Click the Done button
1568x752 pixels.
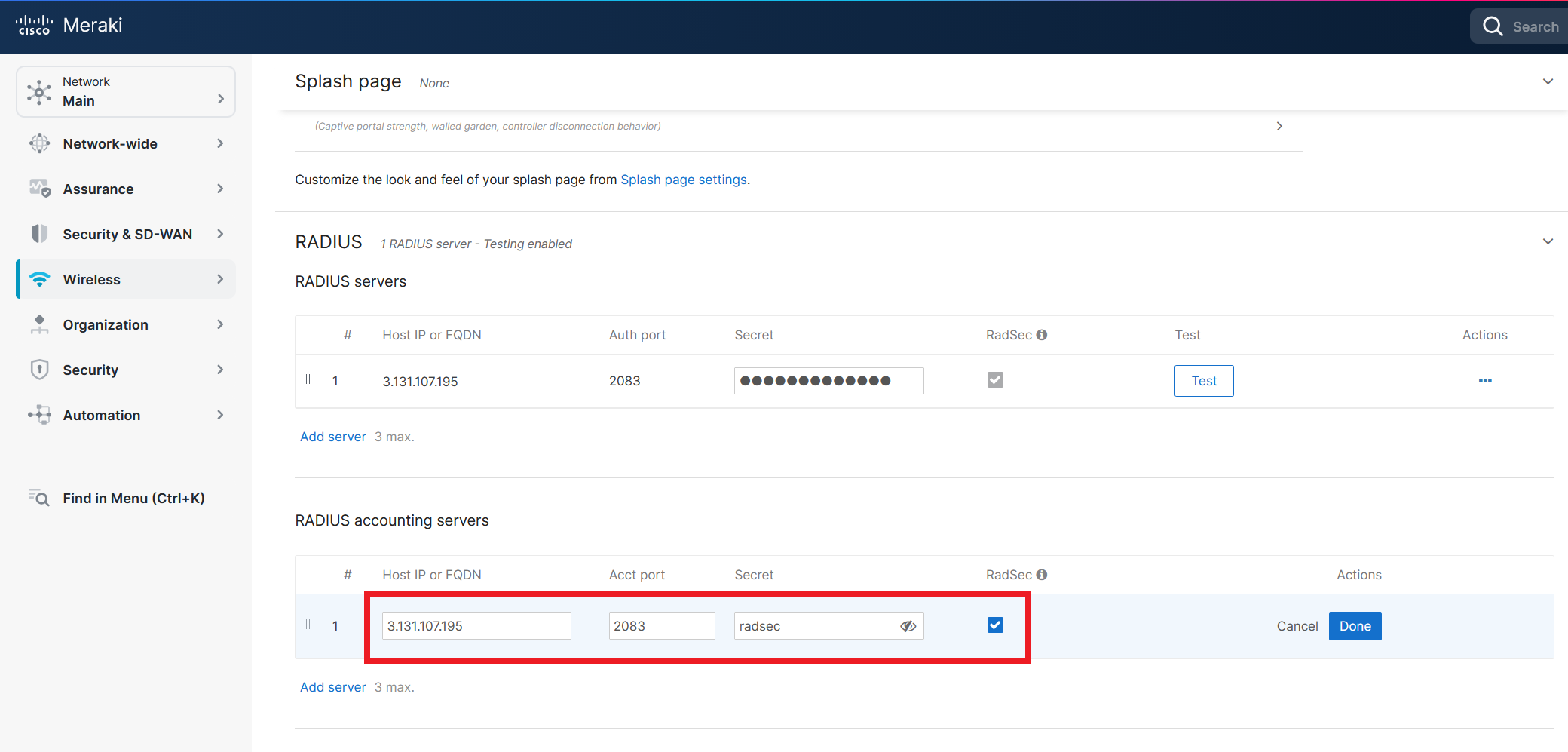point(1355,626)
